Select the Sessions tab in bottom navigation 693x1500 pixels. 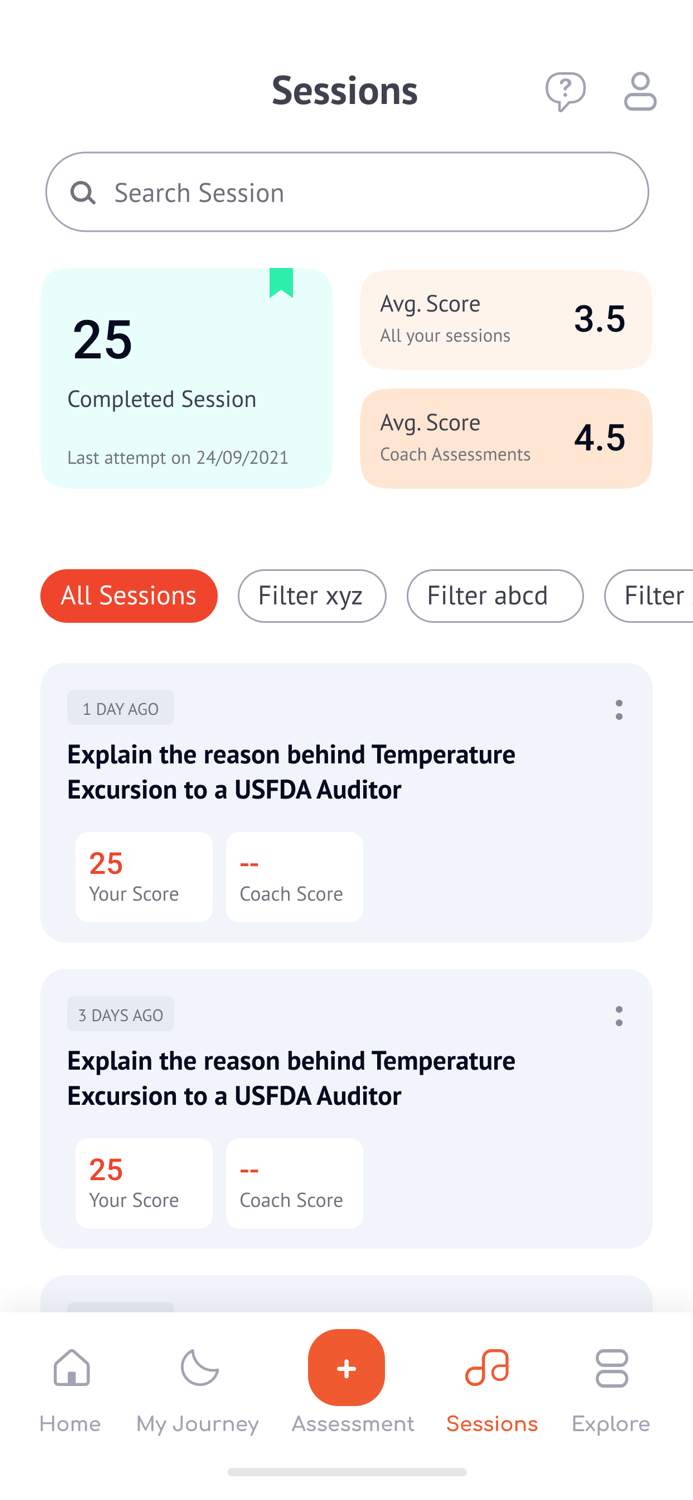click(491, 1385)
